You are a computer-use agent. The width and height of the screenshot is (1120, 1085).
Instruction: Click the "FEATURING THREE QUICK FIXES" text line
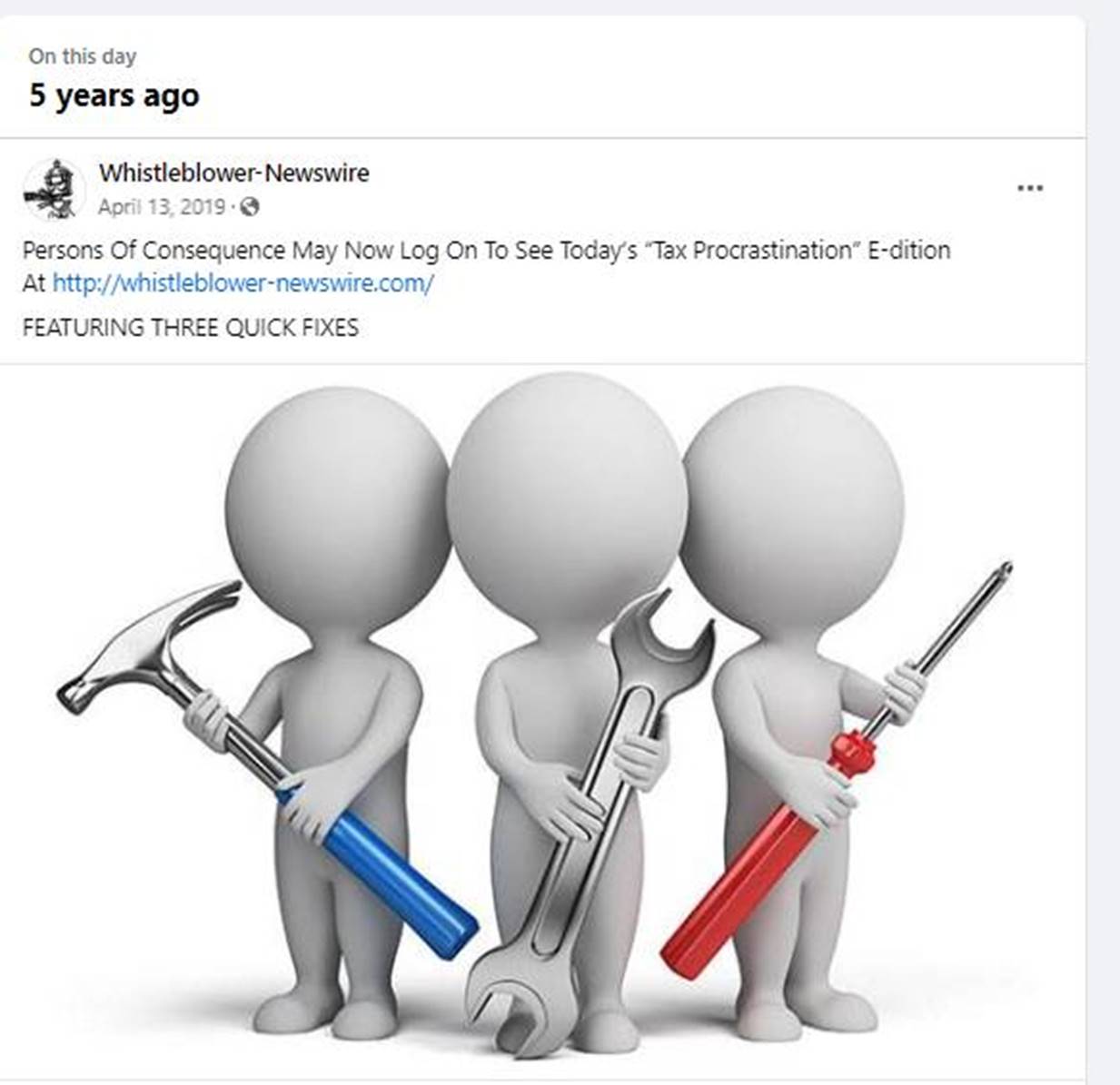tap(191, 327)
